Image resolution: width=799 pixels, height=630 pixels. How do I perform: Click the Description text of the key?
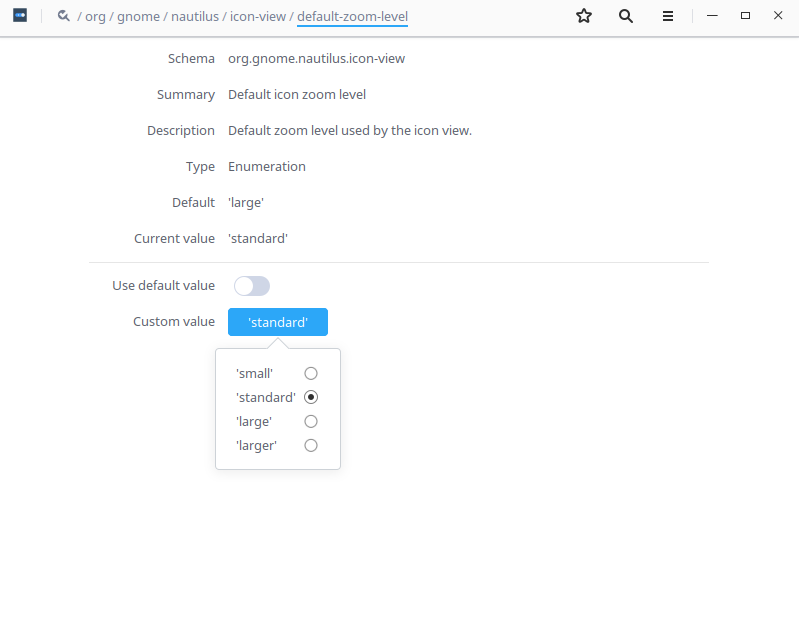pyautogui.click(x=349, y=131)
